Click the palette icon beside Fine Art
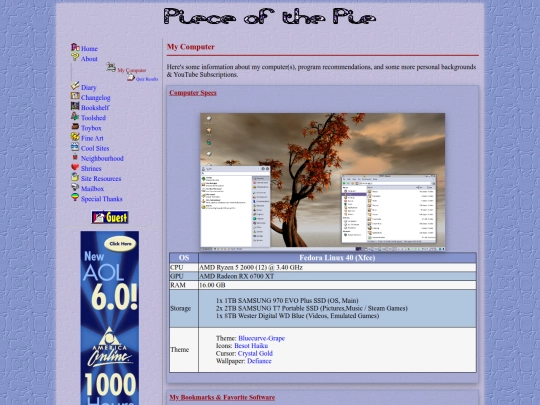The width and height of the screenshot is (540, 405). (x=75, y=136)
